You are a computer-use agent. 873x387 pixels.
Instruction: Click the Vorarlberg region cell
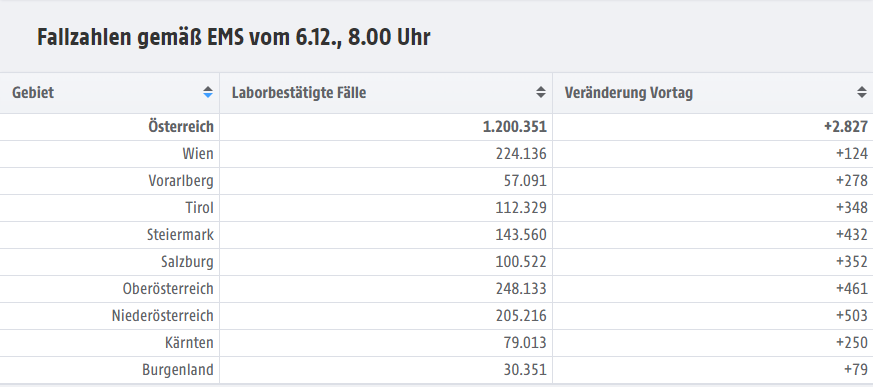[x=181, y=180]
